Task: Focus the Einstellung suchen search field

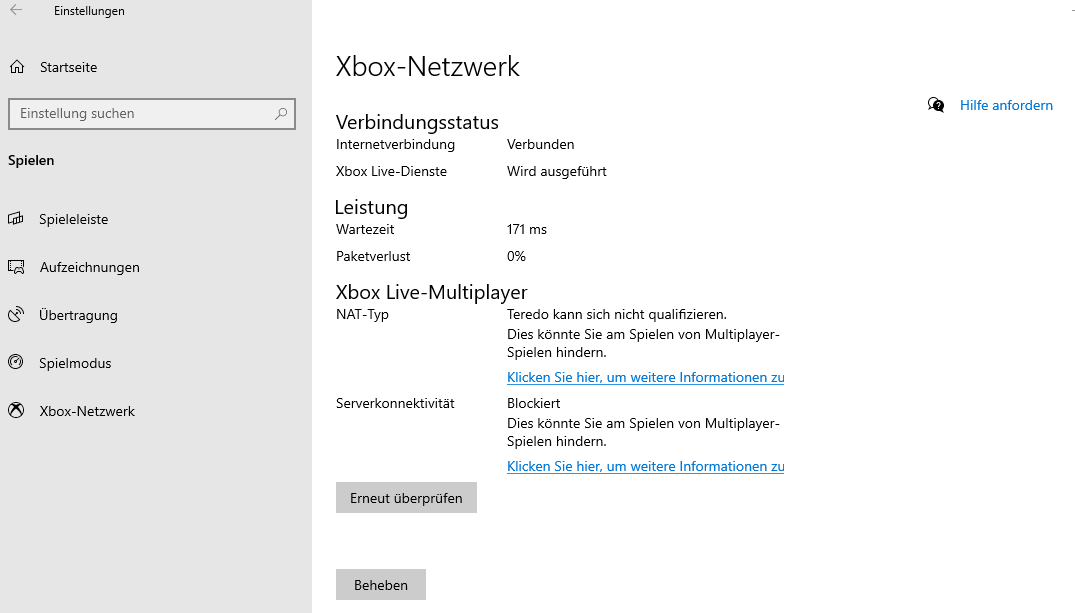Action: tap(152, 114)
